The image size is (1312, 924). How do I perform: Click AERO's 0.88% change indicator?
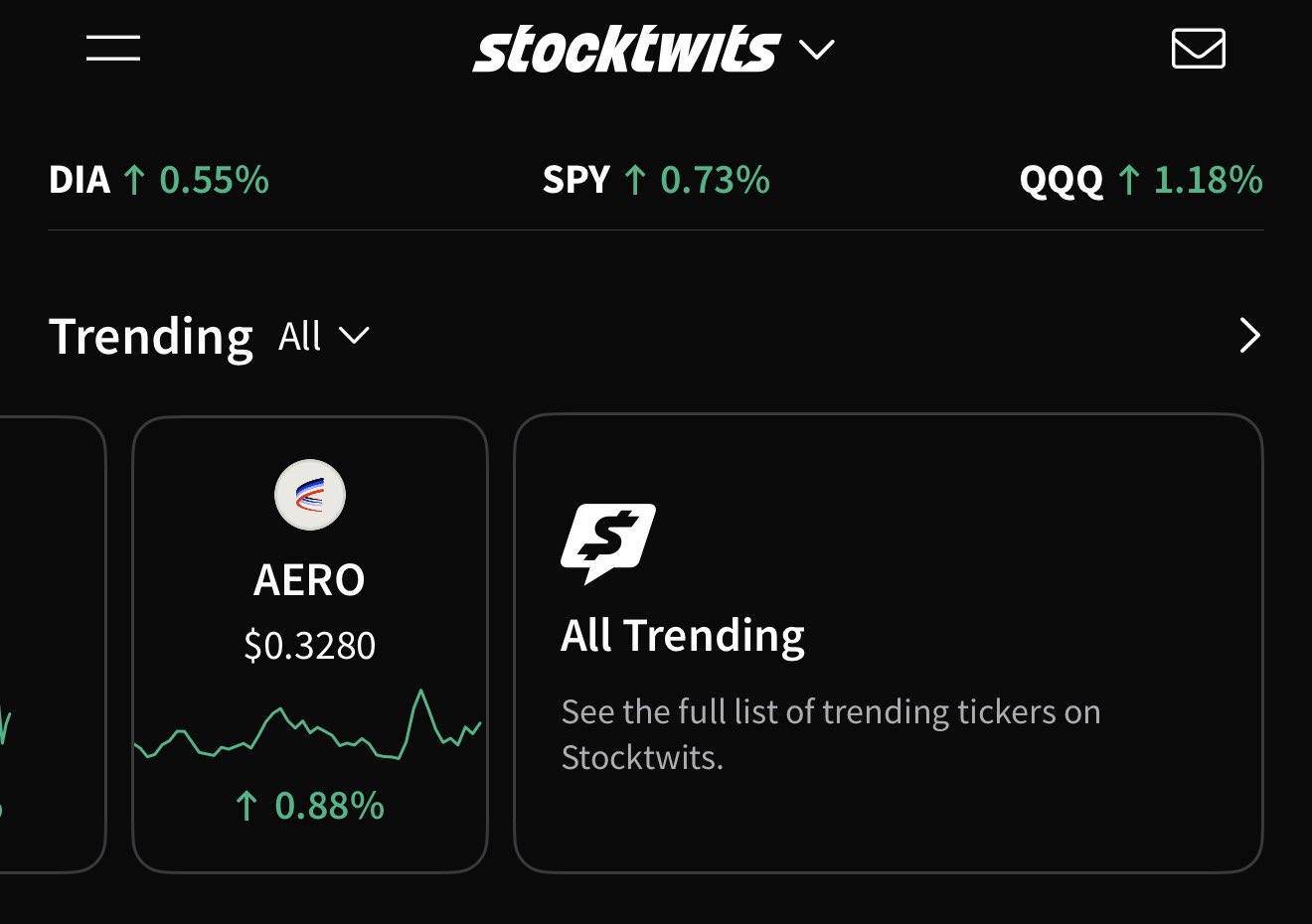(x=310, y=806)
